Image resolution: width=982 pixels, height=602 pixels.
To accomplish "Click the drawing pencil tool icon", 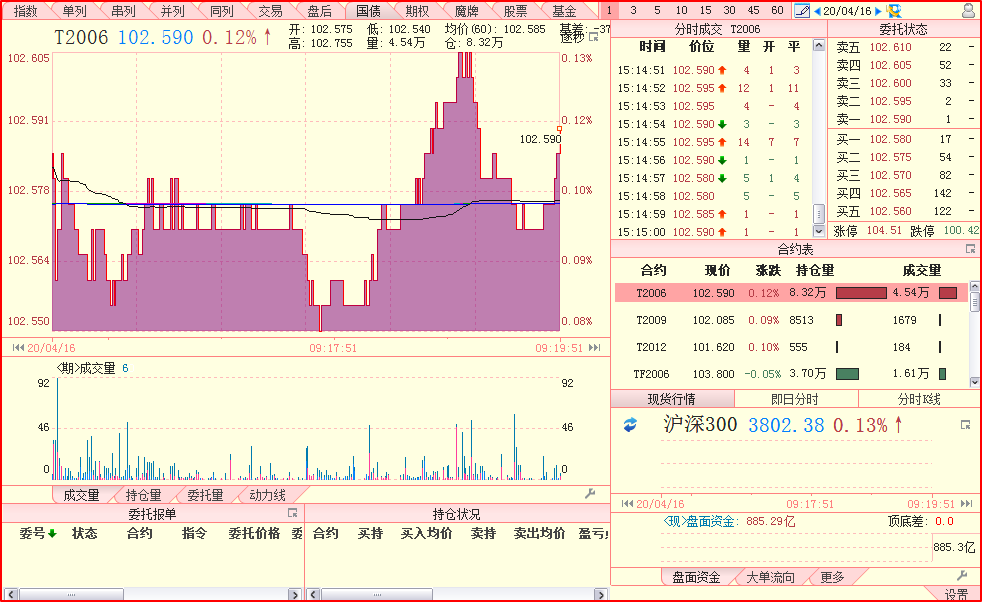I will point(801,11).
